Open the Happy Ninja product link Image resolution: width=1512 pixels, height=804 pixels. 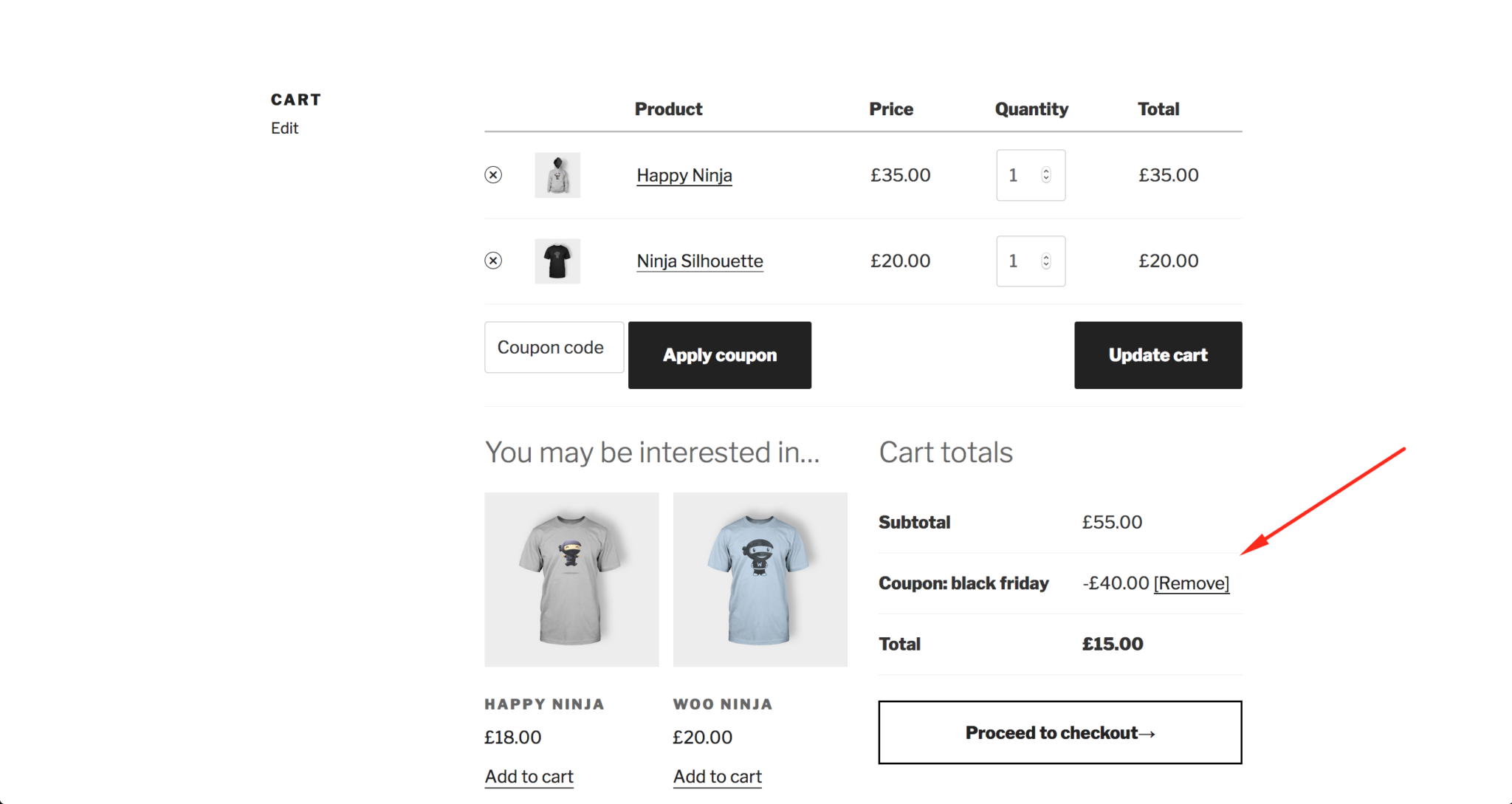[684, 176]
